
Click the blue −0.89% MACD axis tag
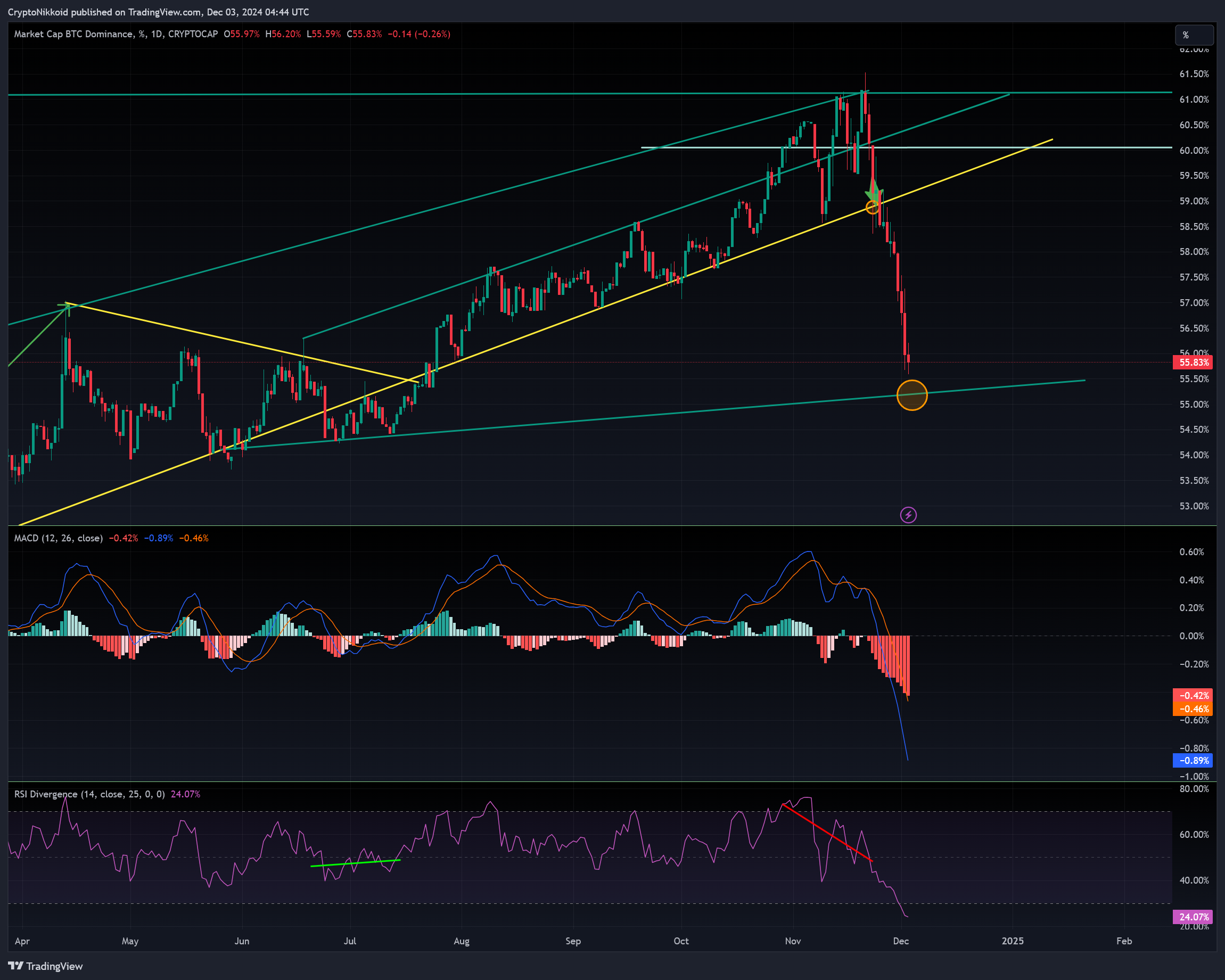tap(1193, 760)
